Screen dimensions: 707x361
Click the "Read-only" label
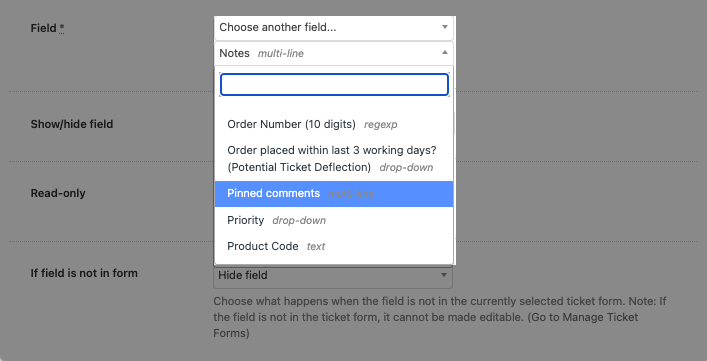[58, 193]
